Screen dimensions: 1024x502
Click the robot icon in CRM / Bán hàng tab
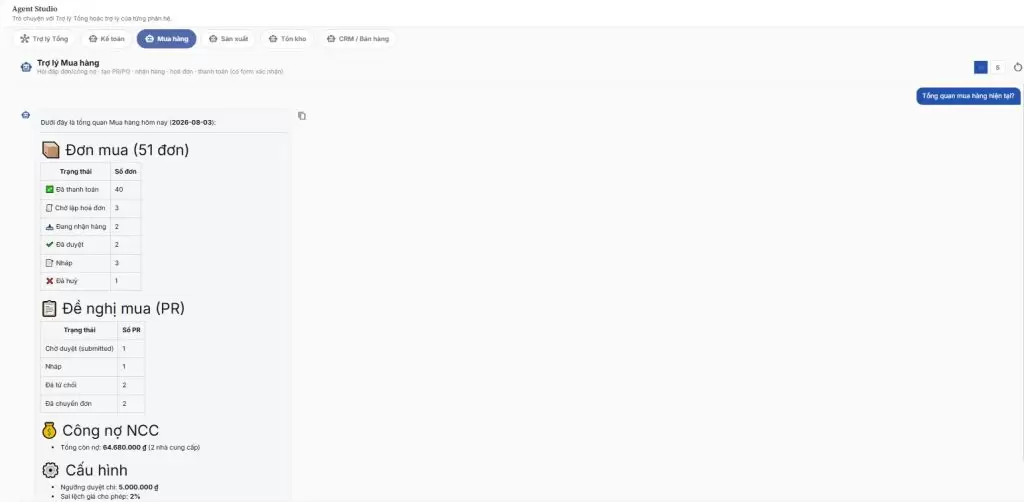coord(331,39)
